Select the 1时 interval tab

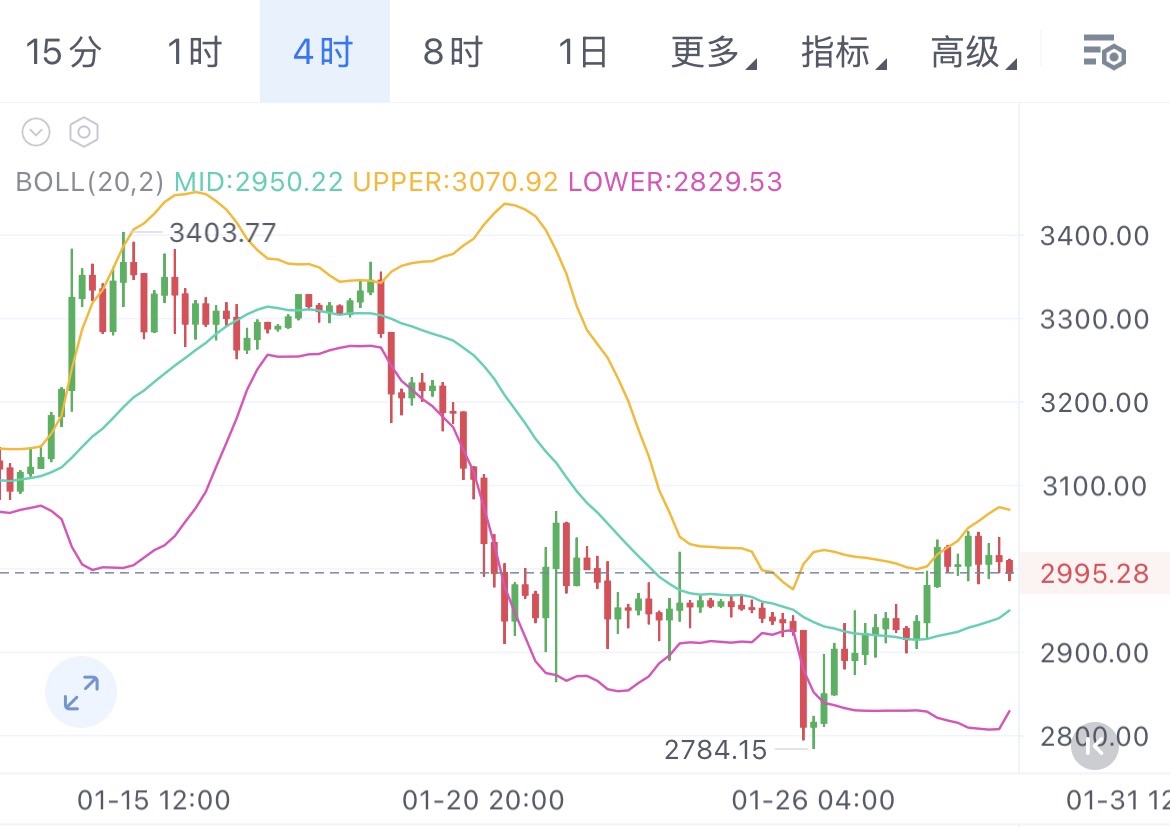pos(193,52)
